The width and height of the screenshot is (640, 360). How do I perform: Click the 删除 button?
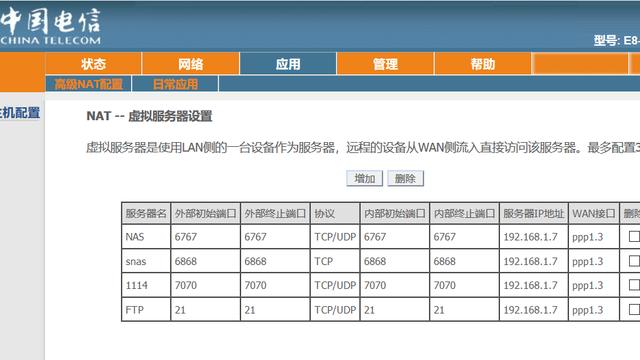tap(405, 178)
